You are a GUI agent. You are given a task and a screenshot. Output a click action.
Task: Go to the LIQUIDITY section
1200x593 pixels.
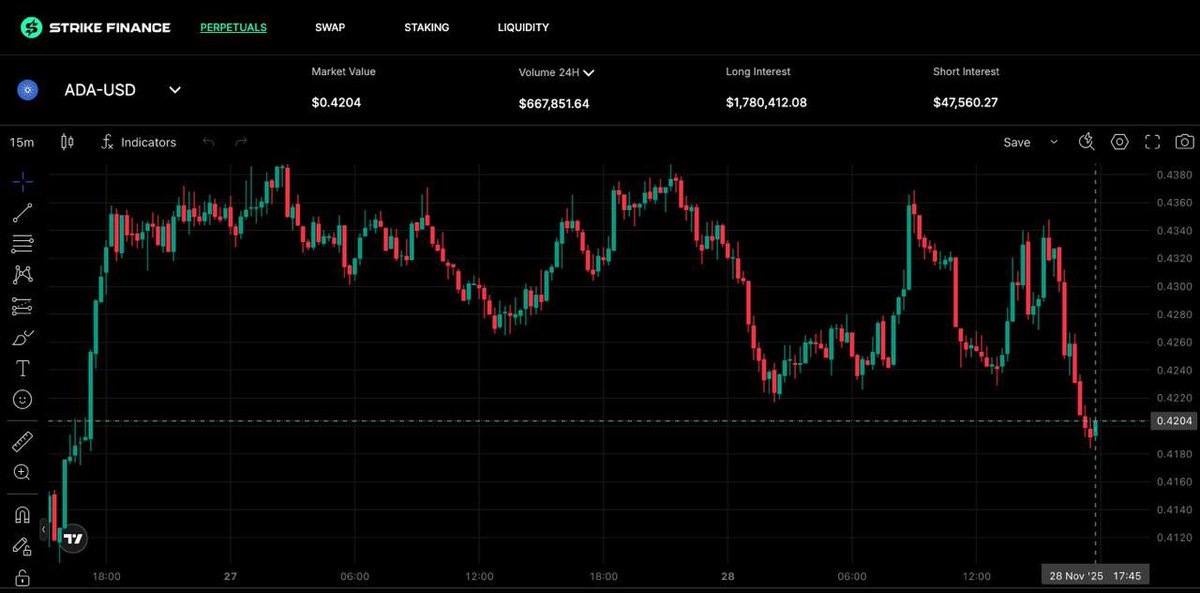[523, 28]
